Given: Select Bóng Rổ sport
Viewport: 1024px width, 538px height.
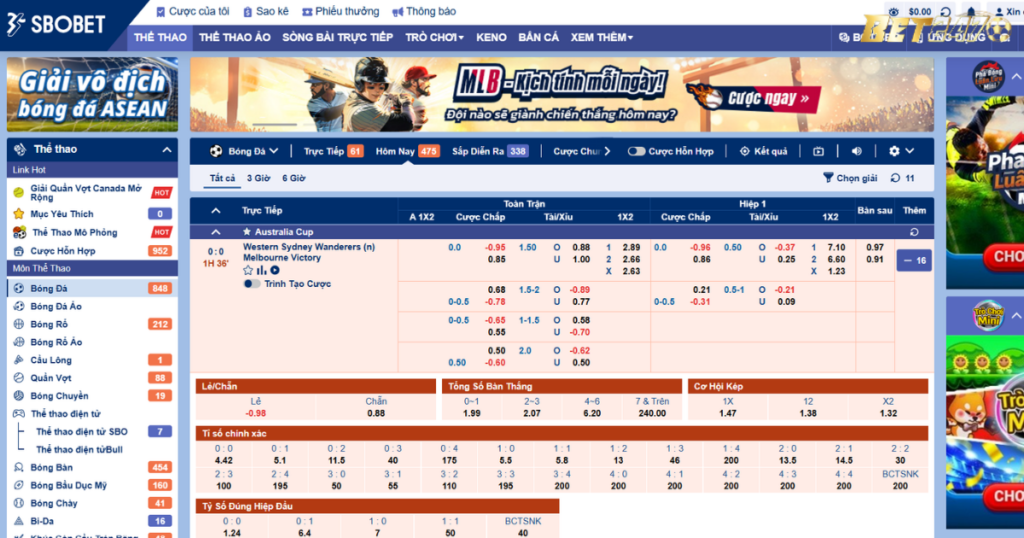Looking at the screenshot, I should [92, 324].
